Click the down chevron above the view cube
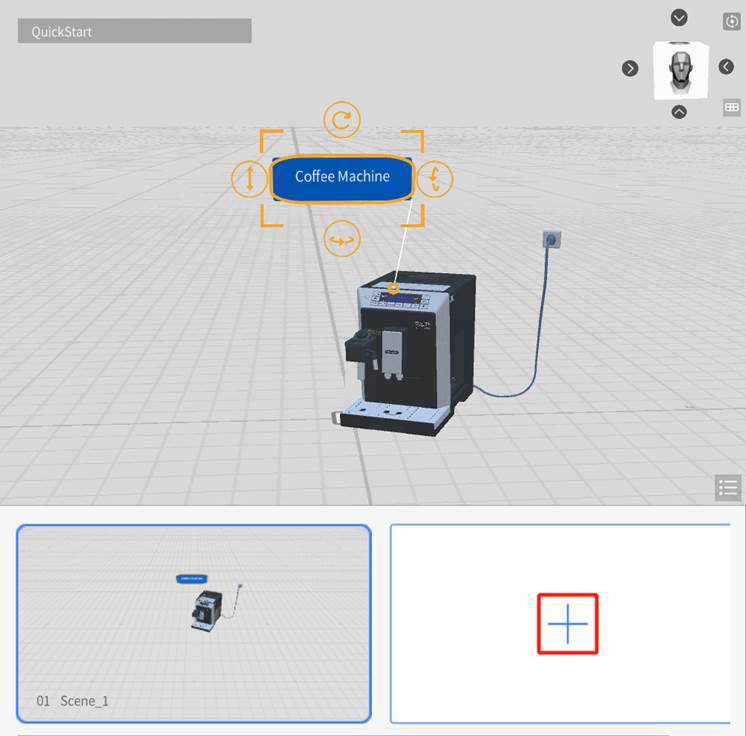This screenshot has width=746, height=736. point(680,18)
